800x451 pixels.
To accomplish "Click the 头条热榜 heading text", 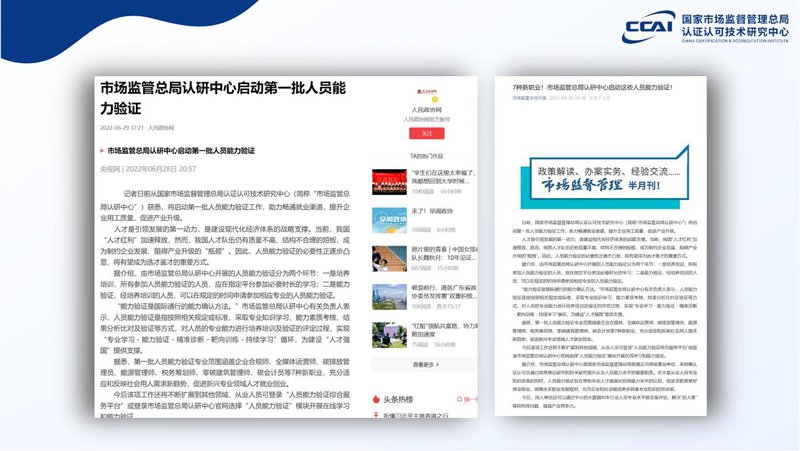I will click(398, 399).
